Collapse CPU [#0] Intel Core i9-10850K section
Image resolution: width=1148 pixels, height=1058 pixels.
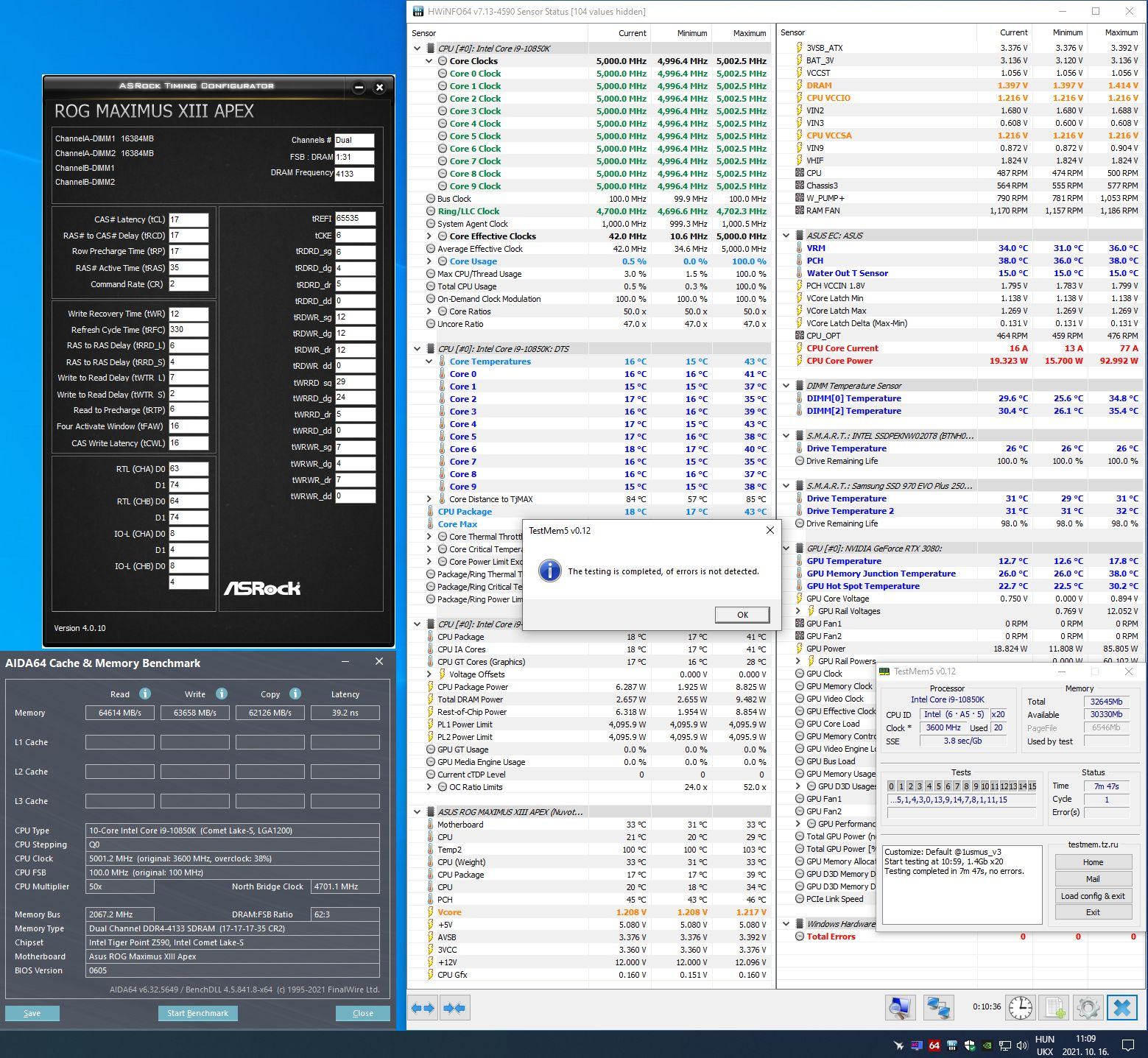pos(418,49)
